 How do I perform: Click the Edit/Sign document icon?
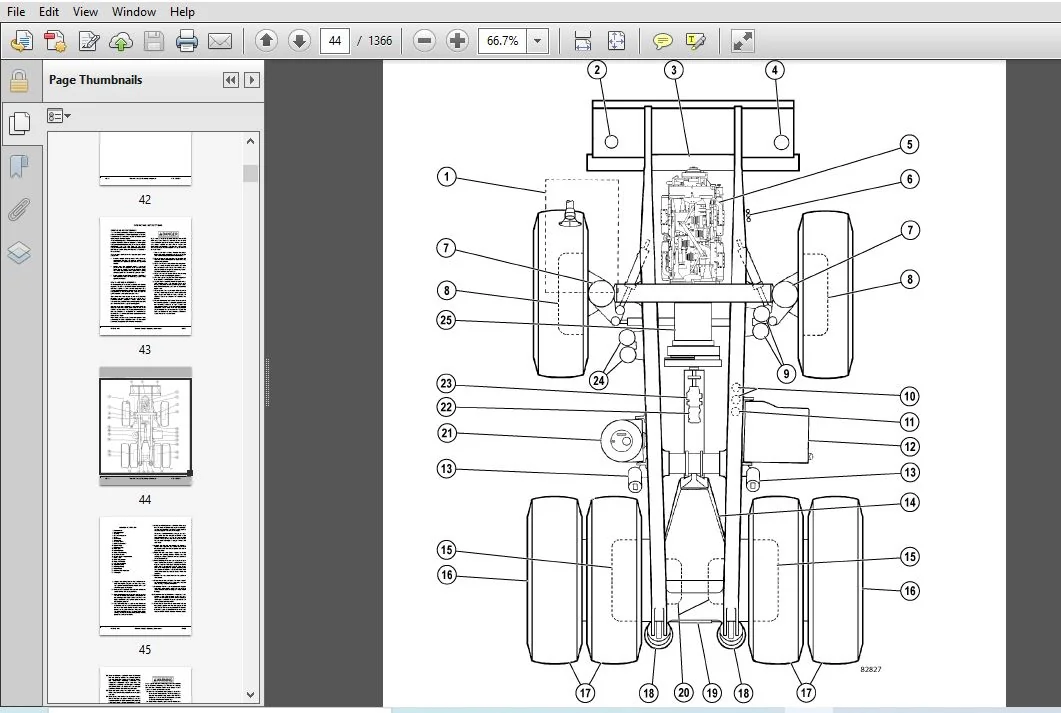pos(88,41)
